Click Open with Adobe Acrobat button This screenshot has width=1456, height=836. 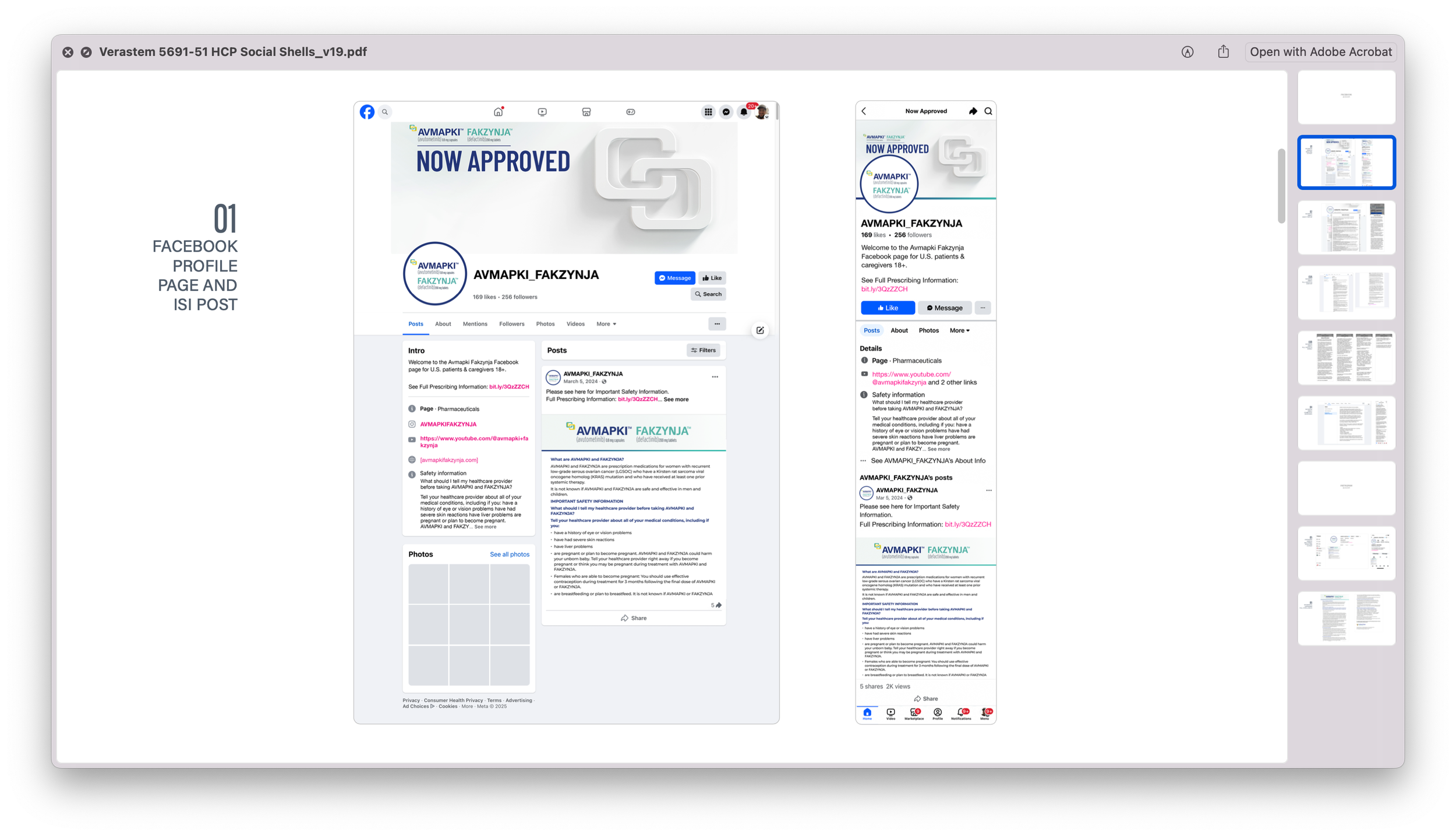click(x=1320, y=52)
